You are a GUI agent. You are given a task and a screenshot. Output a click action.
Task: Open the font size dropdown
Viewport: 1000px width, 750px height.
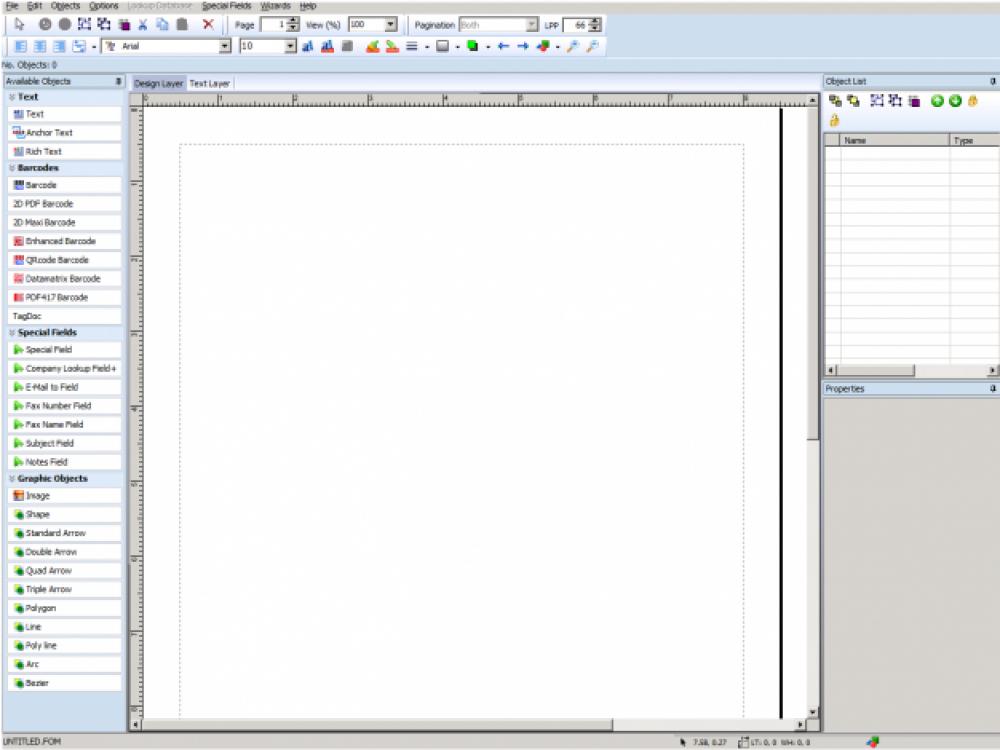288,45
